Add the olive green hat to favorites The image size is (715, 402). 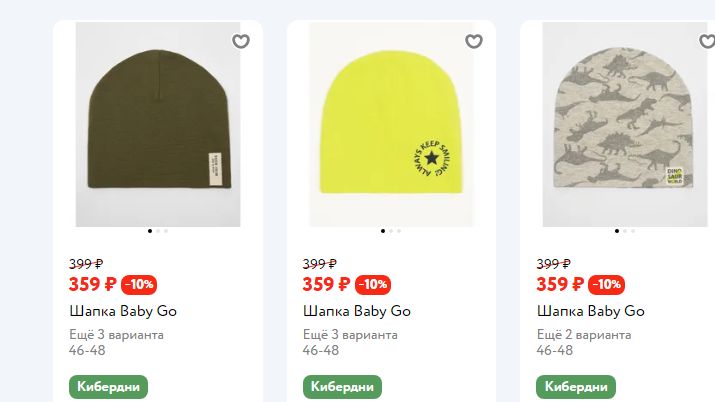pyautogui.click(x=241, y=41)
